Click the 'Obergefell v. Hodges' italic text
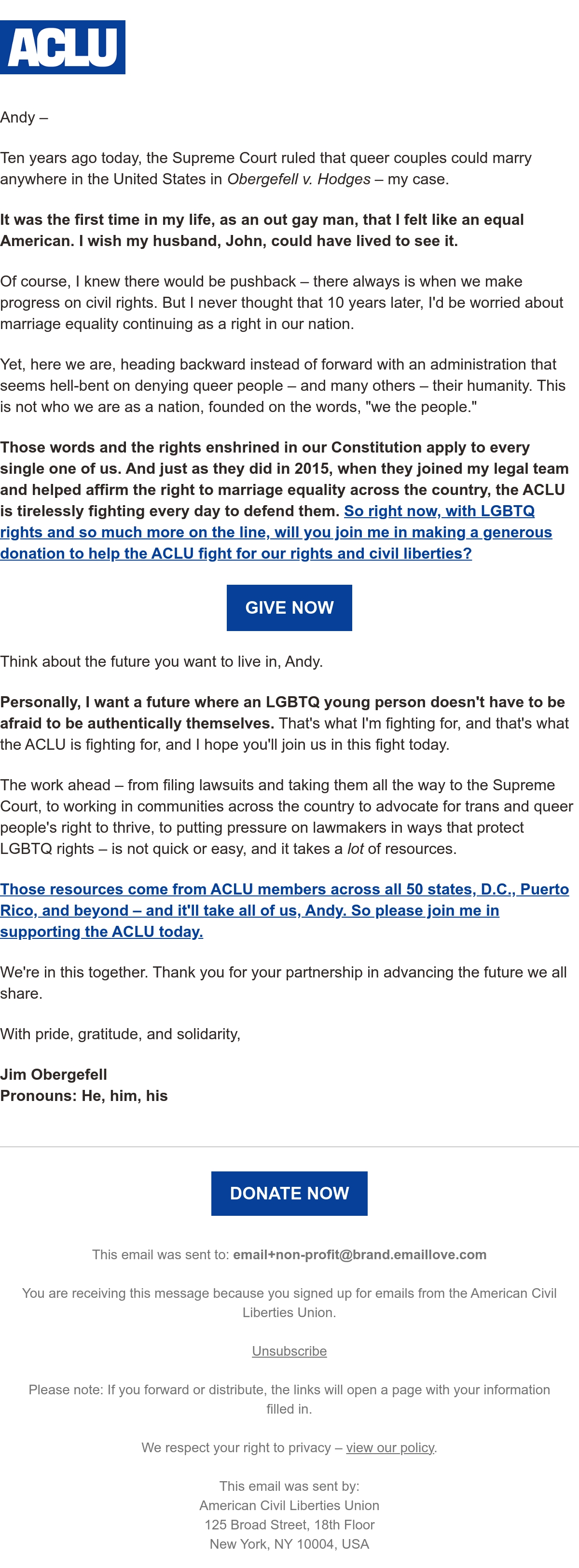The height and width of the screenshot is (1568, 579). (x=299, y=179)
